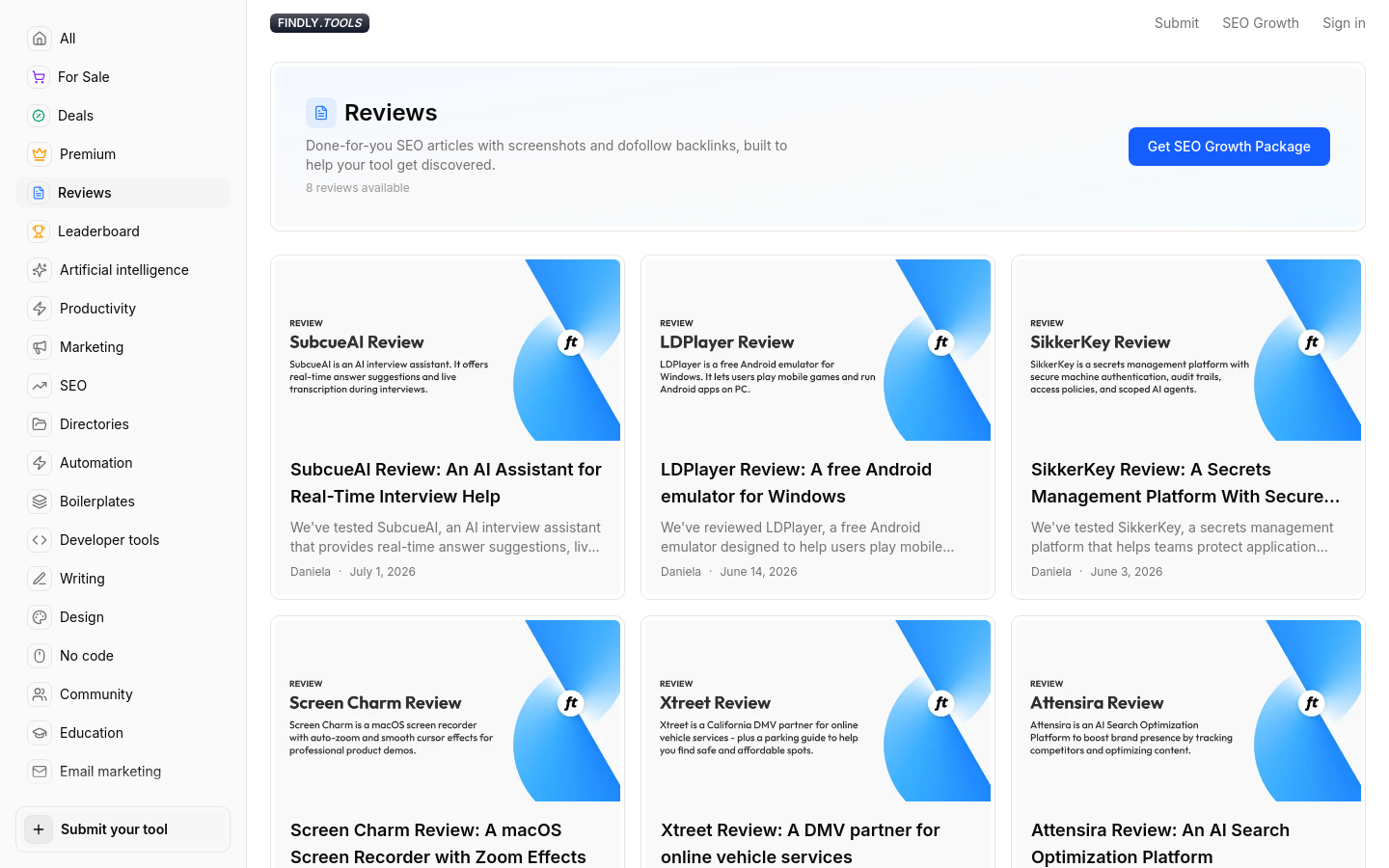The width and height of the screenshot is (1389, 868).
Task: Click the megaphone icon for Marketing
Action: [x=40, y=347]
